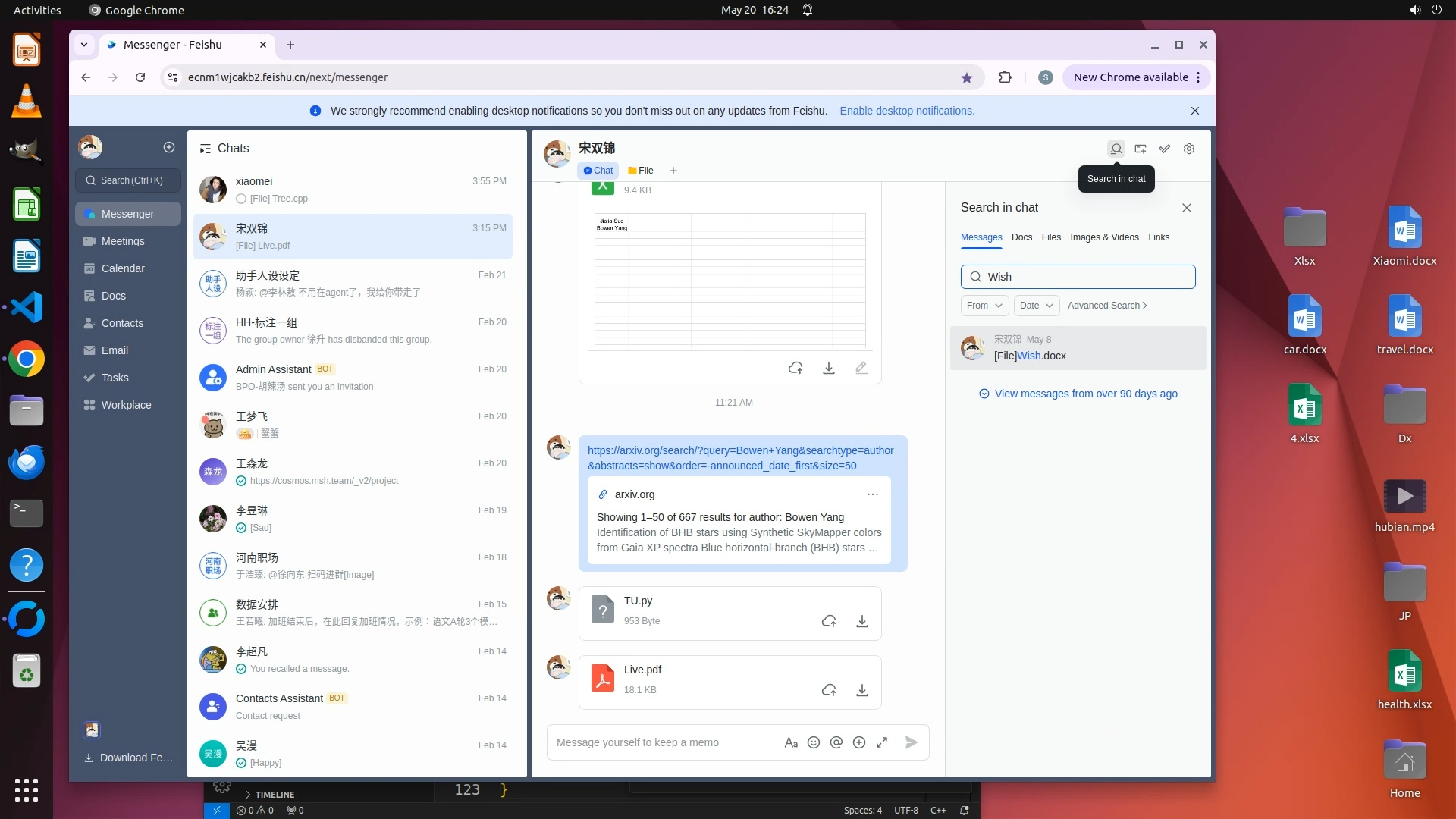Open the File tab in chat
The image size is (1456, 819).
pos(641,171)
